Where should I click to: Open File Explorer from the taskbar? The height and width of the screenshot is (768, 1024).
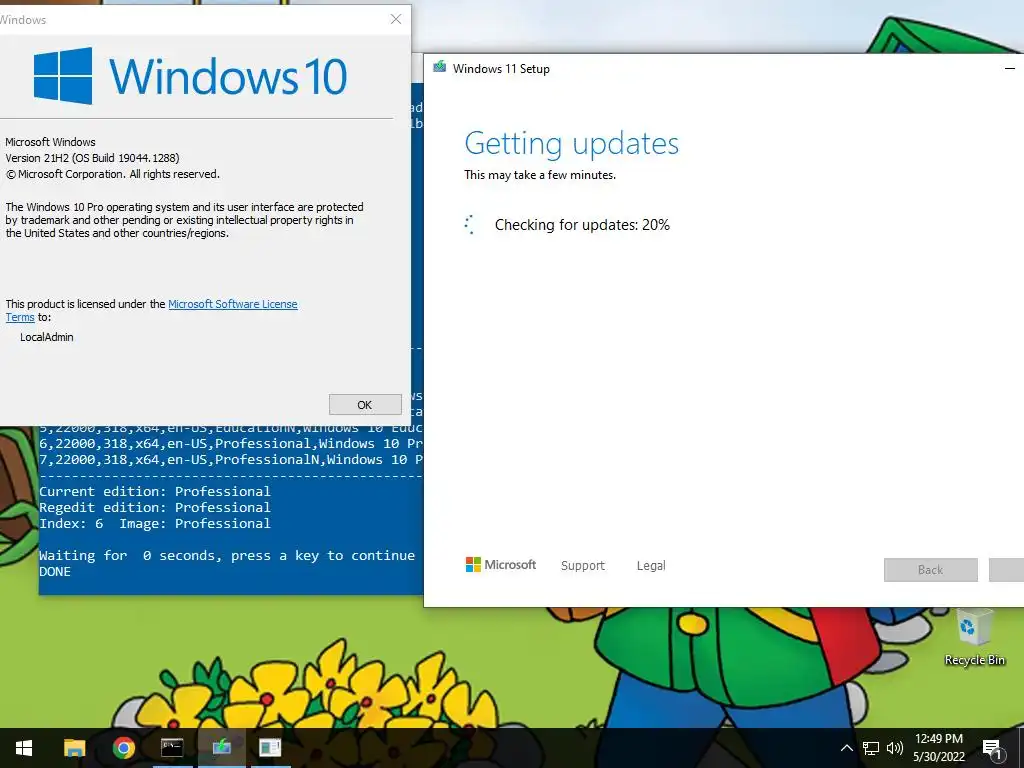coord(74,748)
